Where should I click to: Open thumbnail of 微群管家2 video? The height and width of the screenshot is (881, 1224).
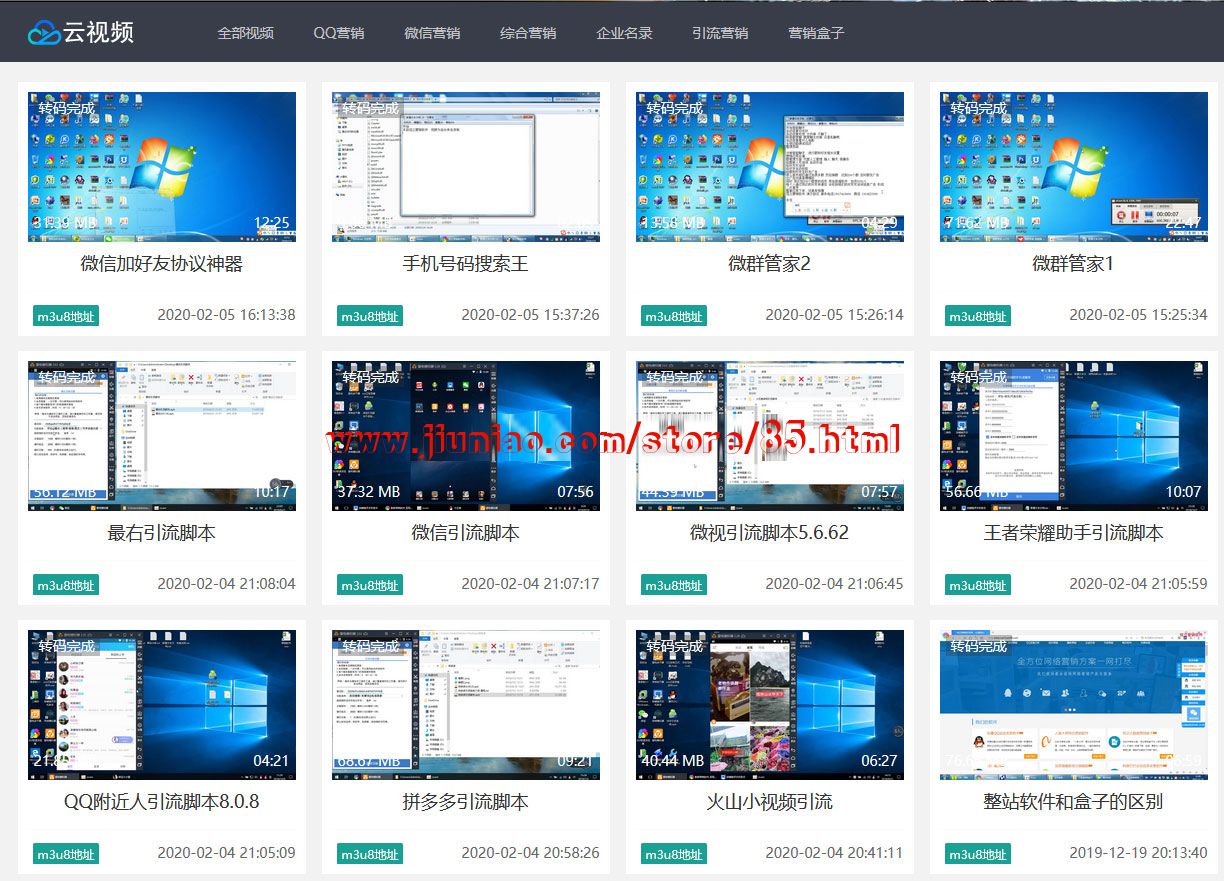[770, 167]
